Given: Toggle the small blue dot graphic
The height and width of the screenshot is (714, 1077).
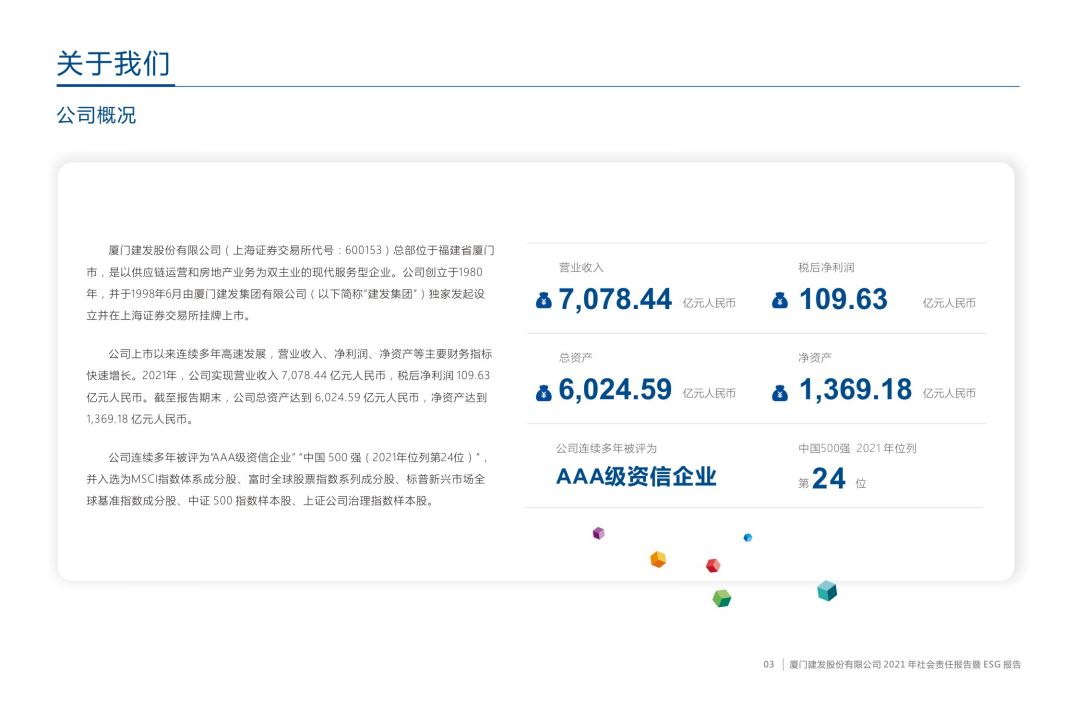Looking at the screenshot, I should [x=747, y=538].
